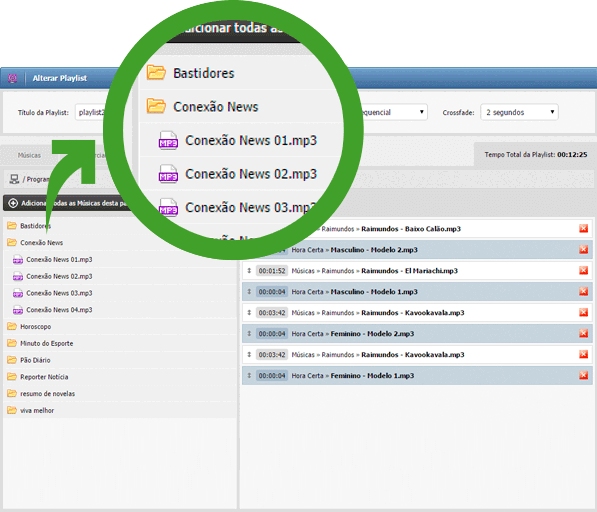Click the Alterar Playlist header title
597x512 pixels.
click(x=60, y=78)
